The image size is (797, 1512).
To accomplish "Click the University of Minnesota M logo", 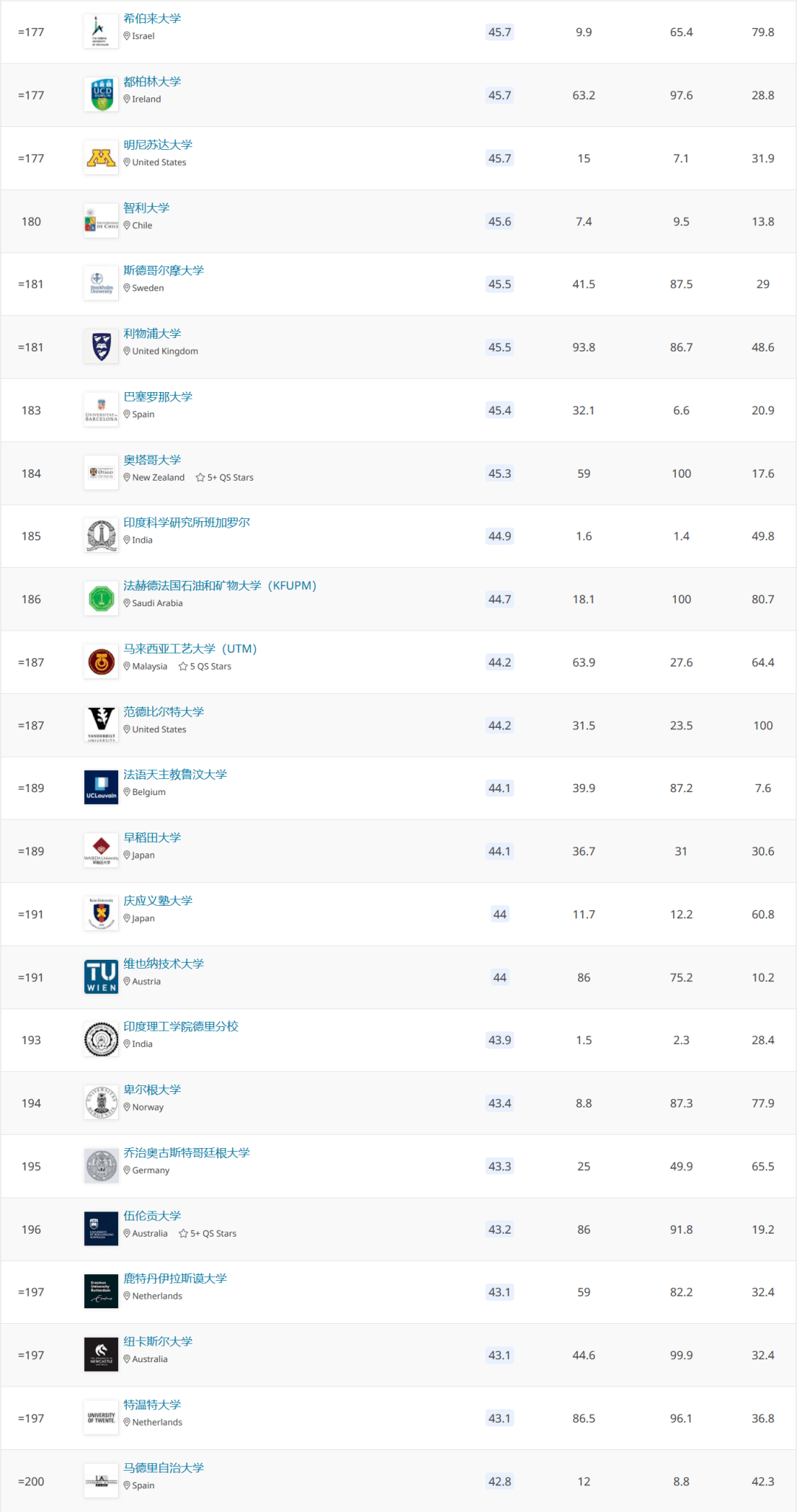I will pyautogui.click(x=101, y=158).
